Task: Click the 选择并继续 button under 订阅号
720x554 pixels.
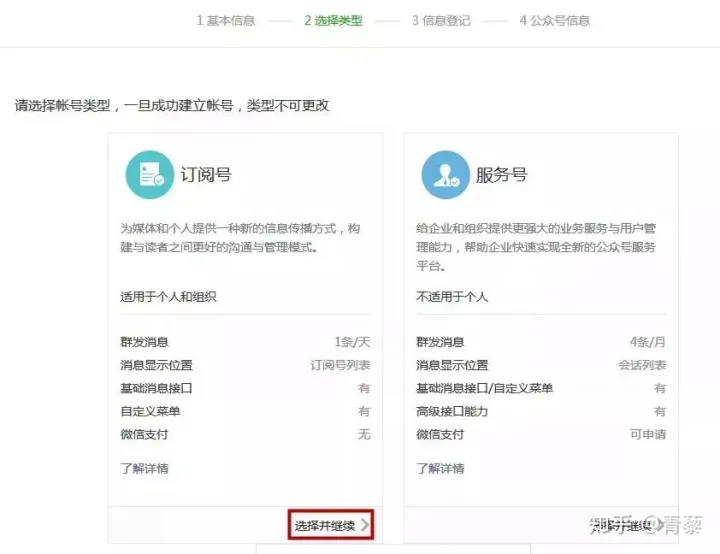Action: (x=331, y=525)
